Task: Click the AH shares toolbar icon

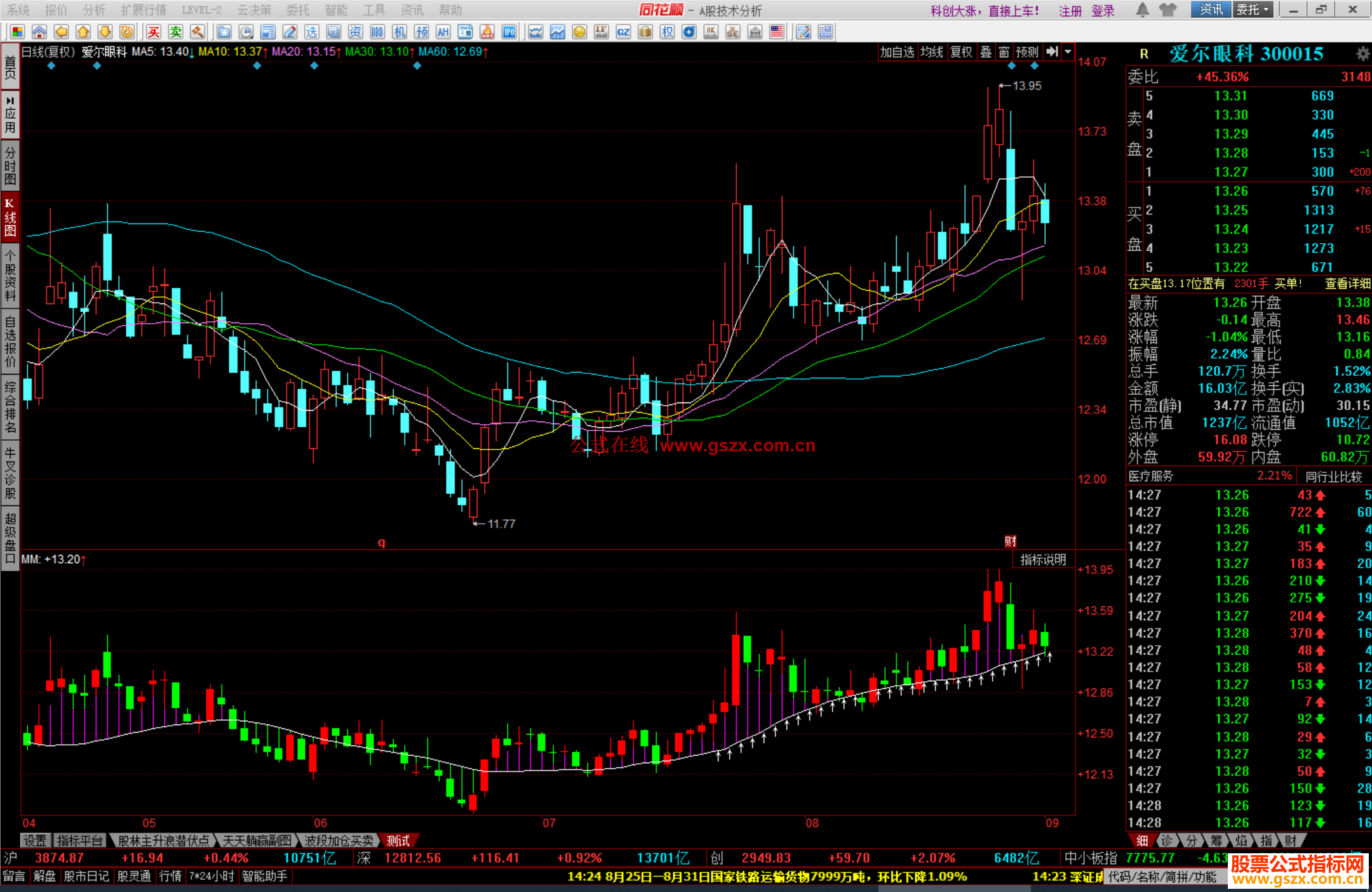Action: (443, 32)
